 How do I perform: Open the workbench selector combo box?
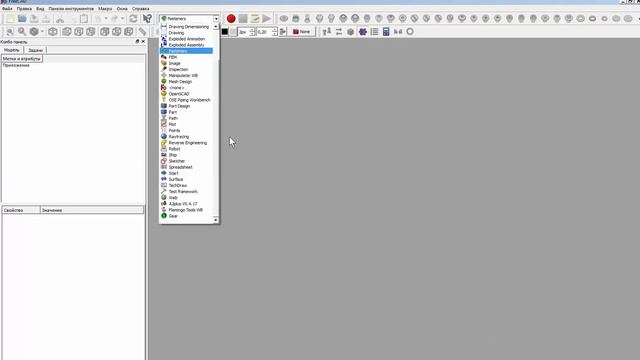pos(189,19)
